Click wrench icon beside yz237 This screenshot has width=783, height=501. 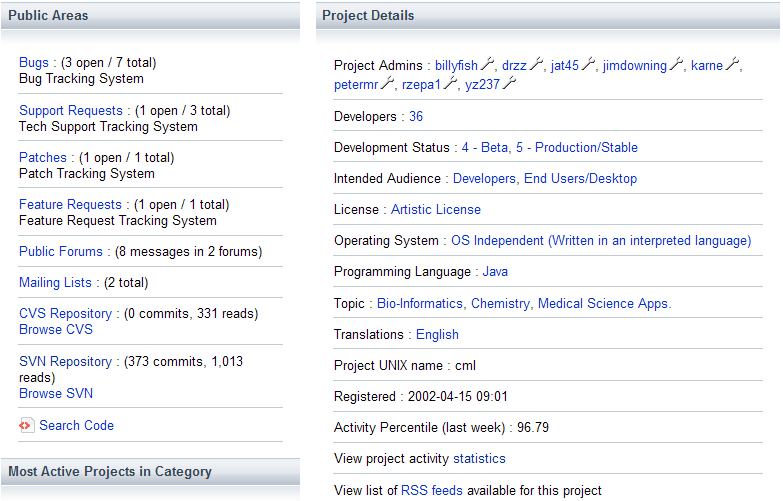(x=509, y=84)
